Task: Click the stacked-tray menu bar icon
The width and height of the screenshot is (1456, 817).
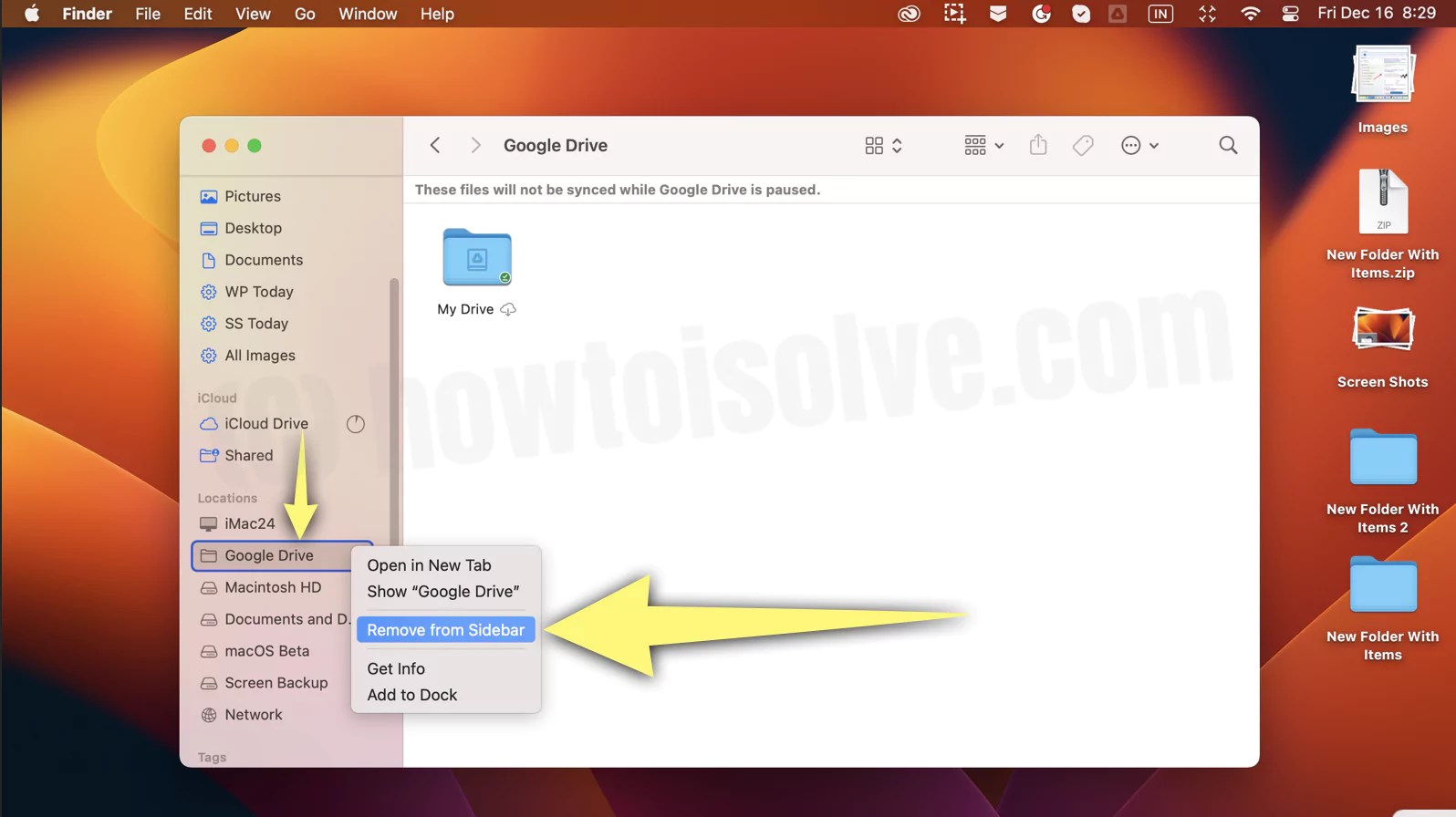Action: 998,14
